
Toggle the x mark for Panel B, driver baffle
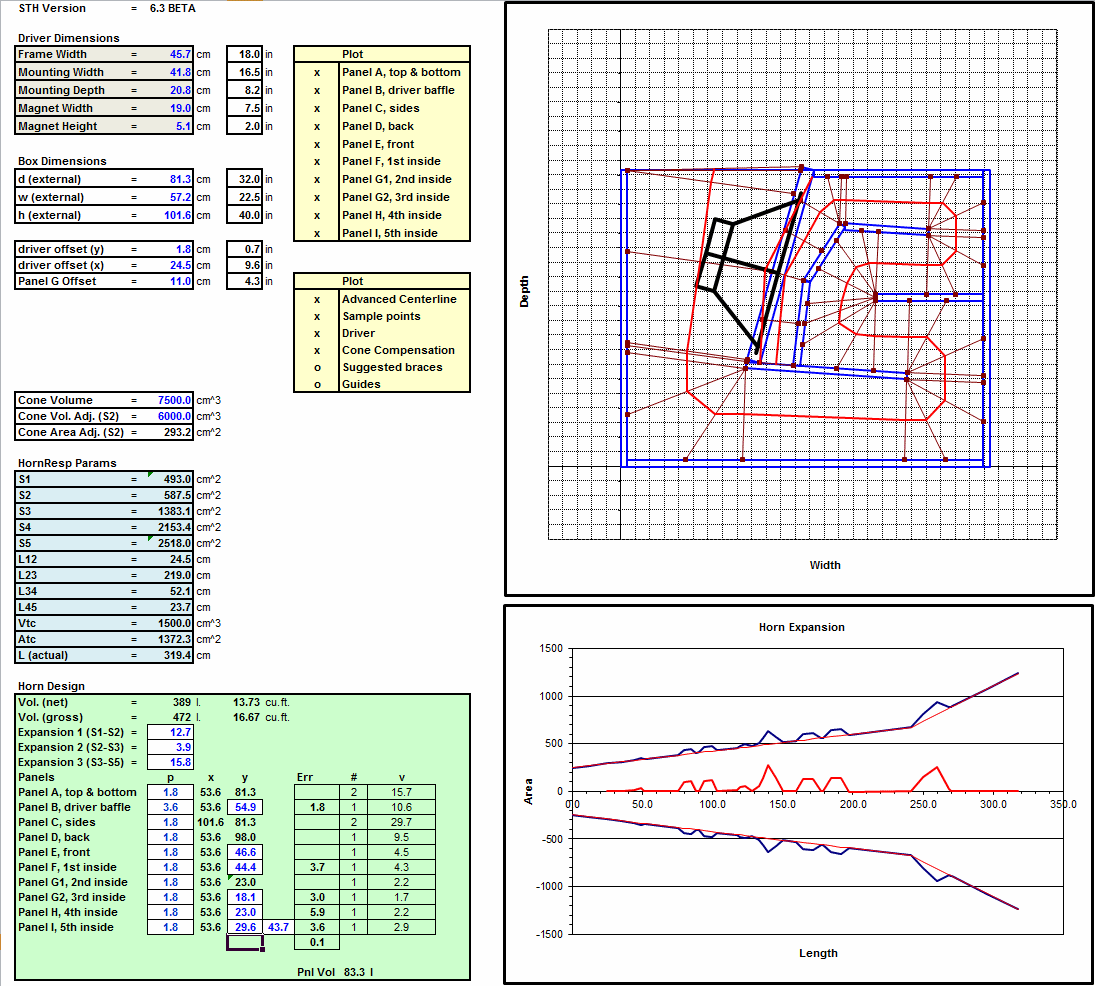(x=317, y=90)
